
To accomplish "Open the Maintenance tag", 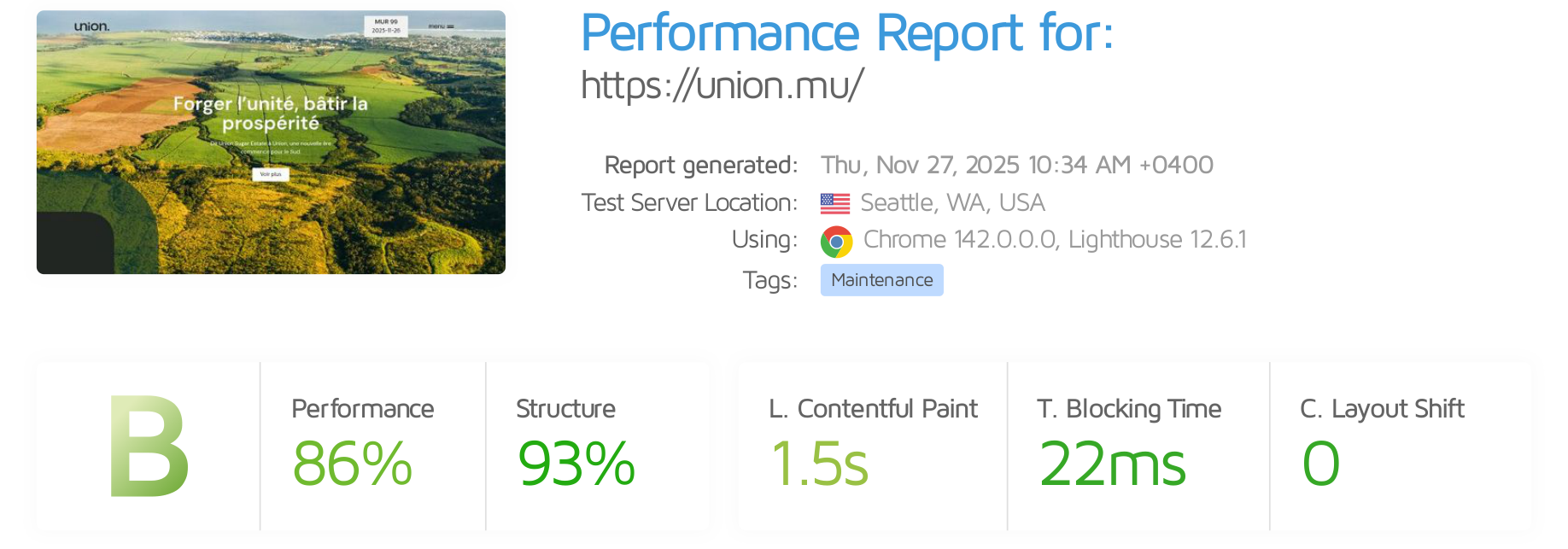I will 881,280.
